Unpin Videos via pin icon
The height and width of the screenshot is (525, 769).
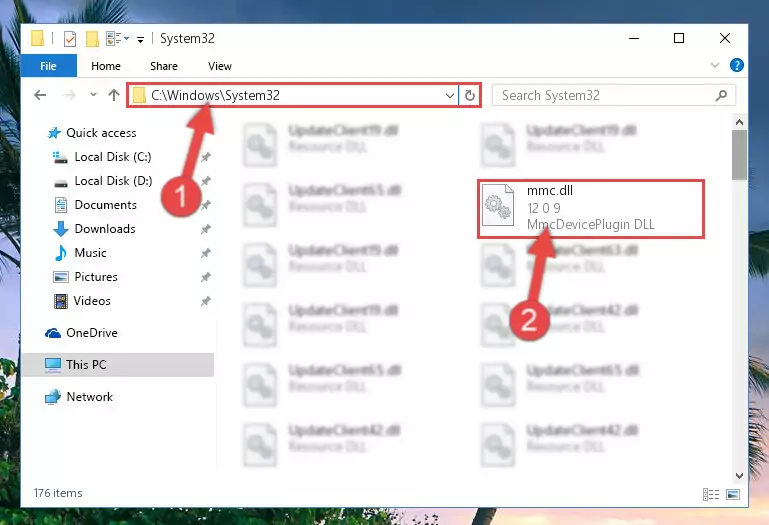pos(205,301)
